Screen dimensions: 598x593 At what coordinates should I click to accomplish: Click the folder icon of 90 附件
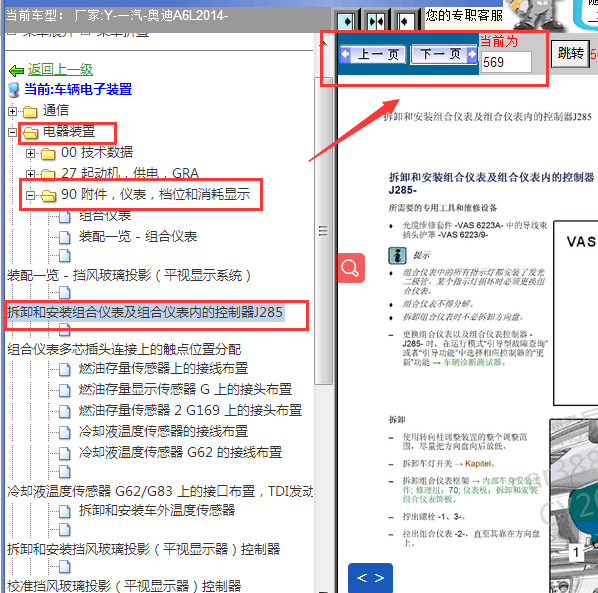(x=48, y=195)
